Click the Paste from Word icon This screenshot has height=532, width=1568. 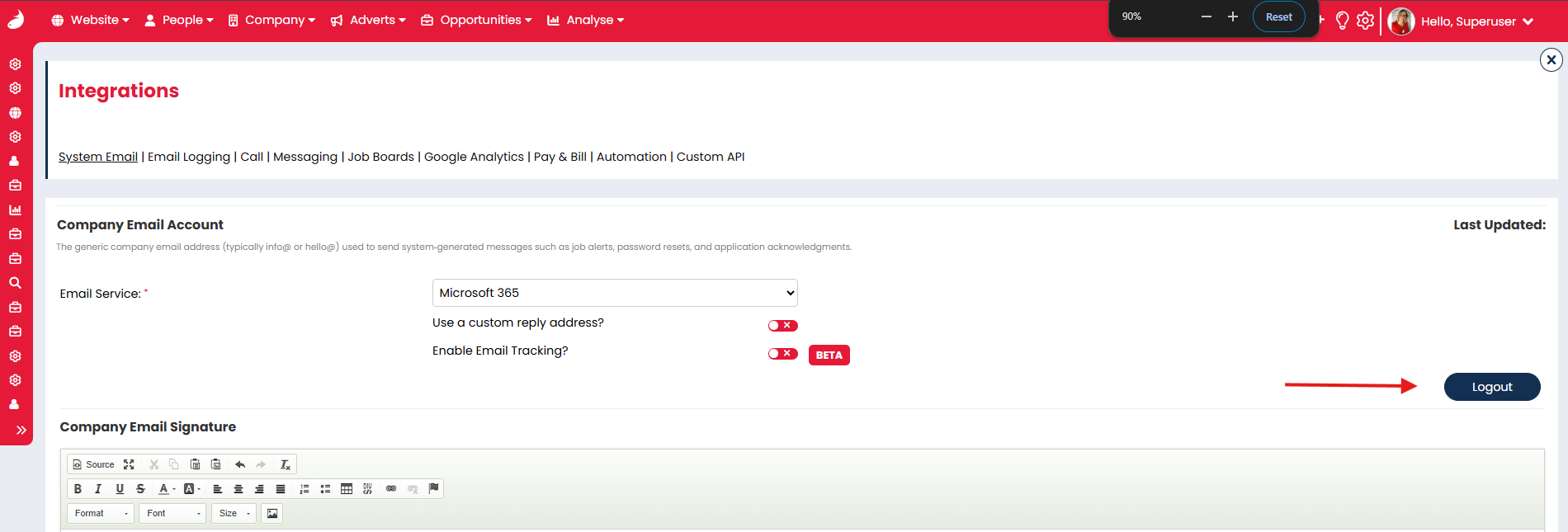pyautogui.click(x=216, y=464)
